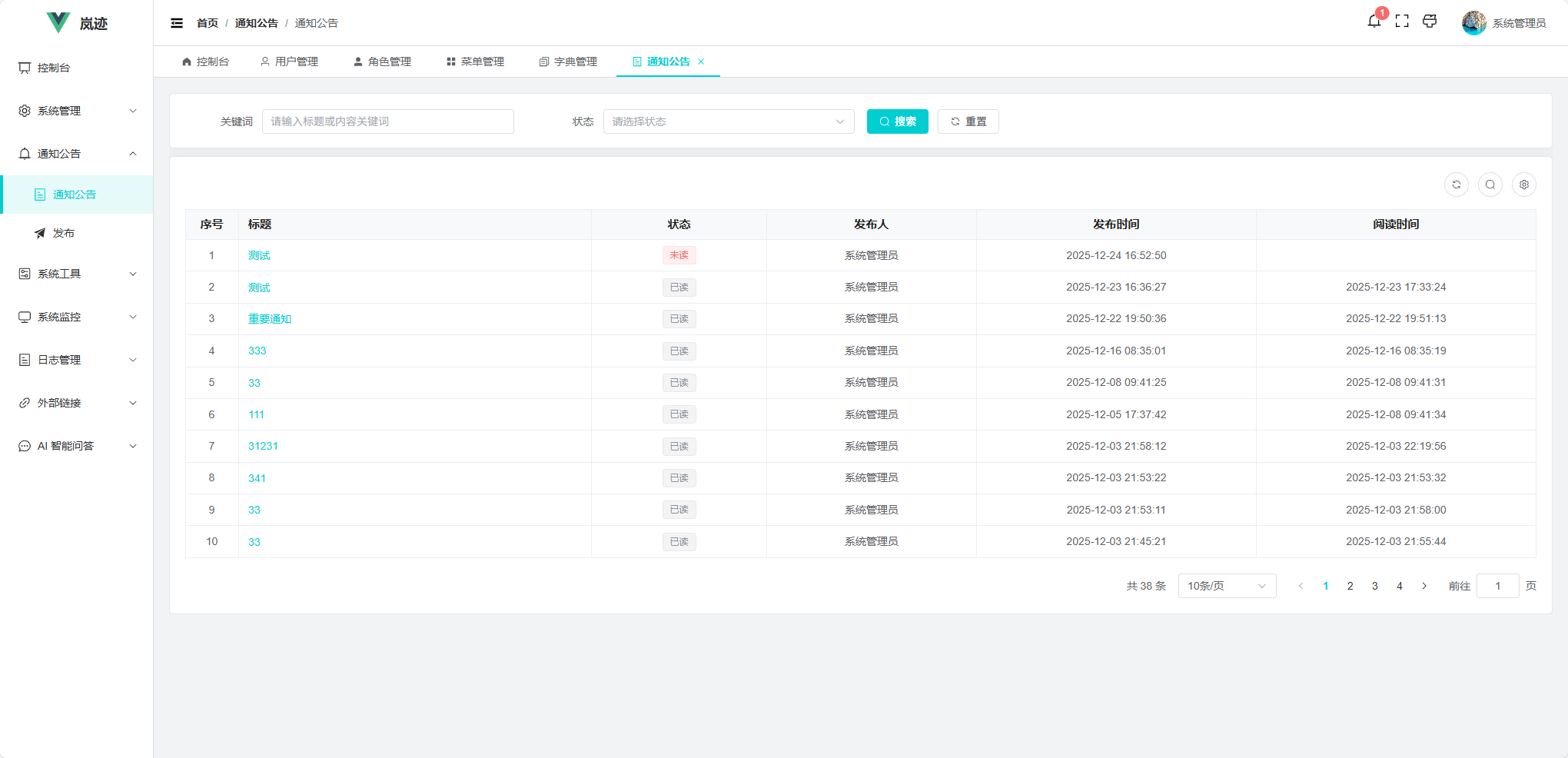Open the 10条/页 page size dropdown

[x=1227, y=585]
